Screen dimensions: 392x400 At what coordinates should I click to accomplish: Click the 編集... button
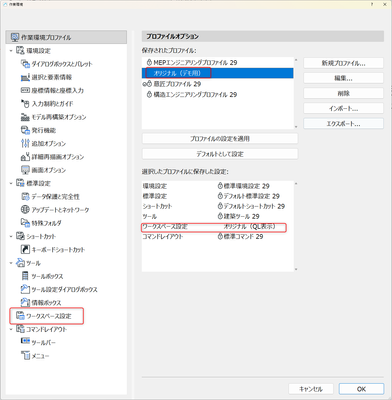(x=343, y=78)
